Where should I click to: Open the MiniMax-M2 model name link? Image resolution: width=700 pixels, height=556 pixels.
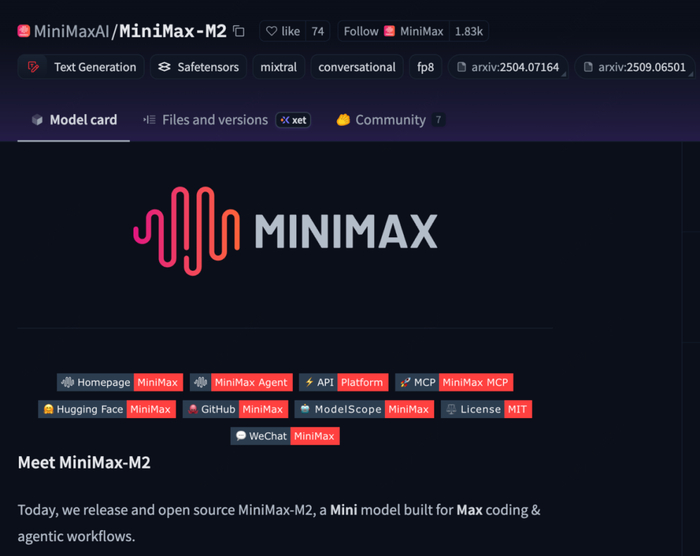[x=173, y=31]
